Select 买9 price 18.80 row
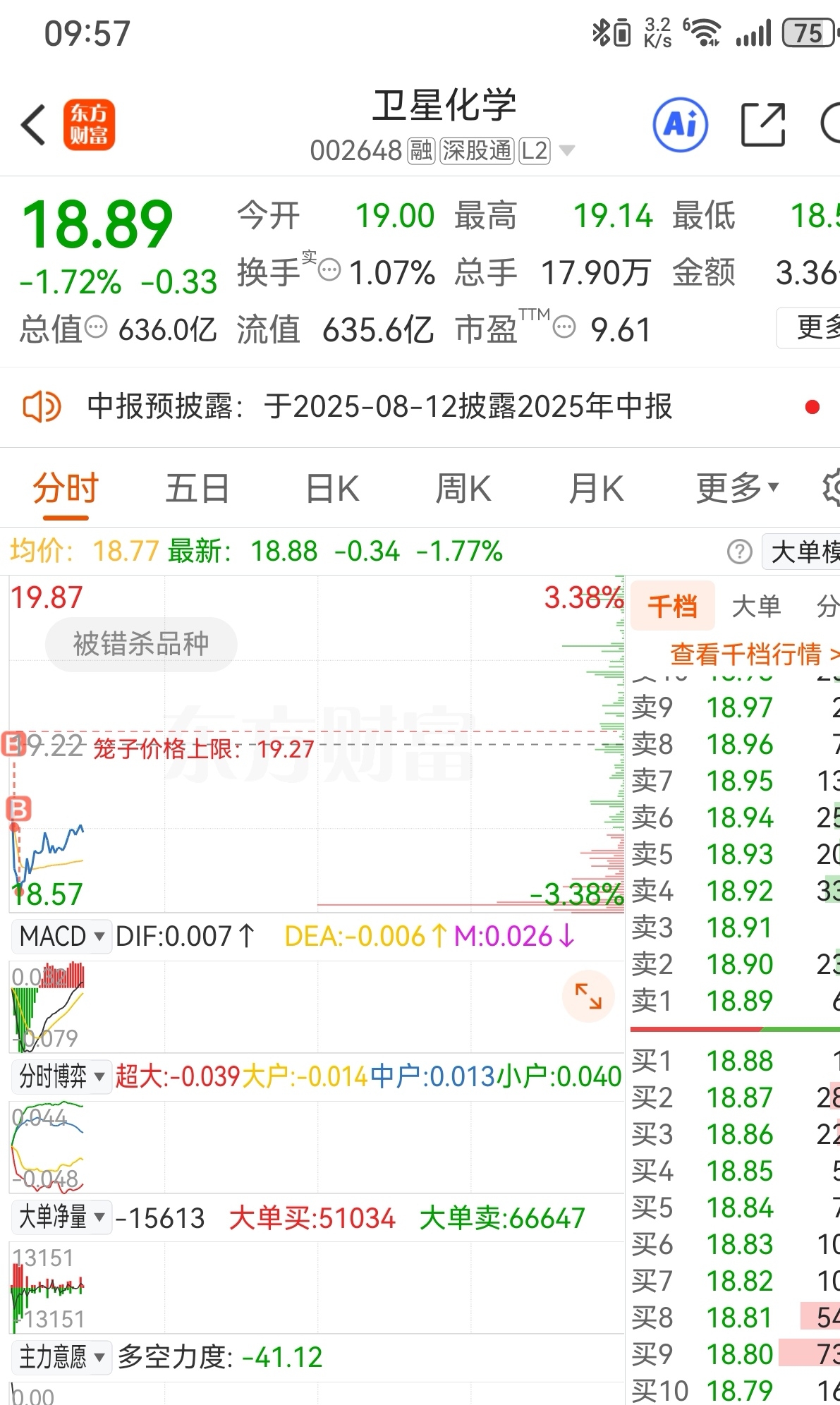Screen dimensions: 840x1405 tap(734, 1354)
